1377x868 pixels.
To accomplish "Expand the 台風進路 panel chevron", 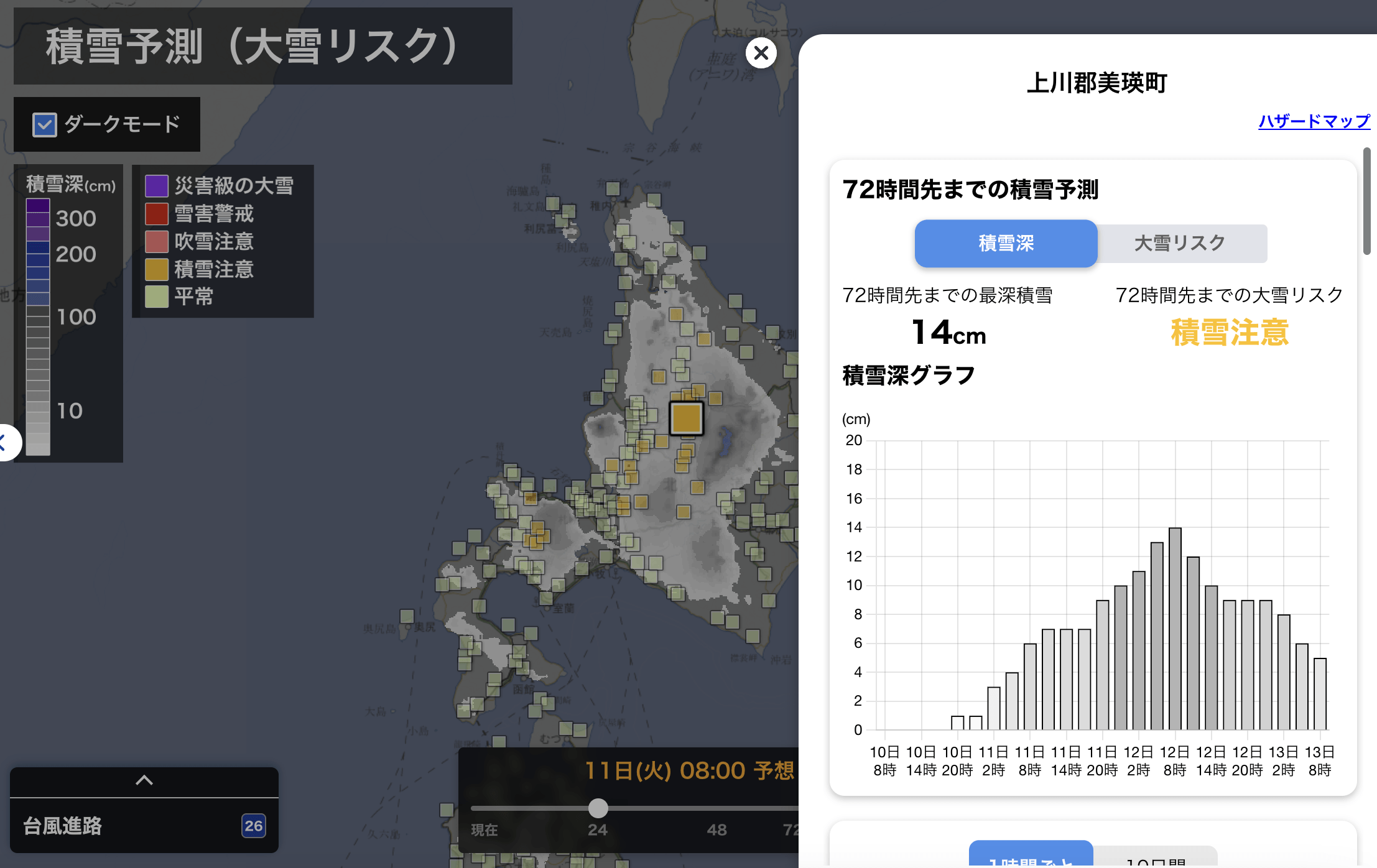I will tap(144, 780).
